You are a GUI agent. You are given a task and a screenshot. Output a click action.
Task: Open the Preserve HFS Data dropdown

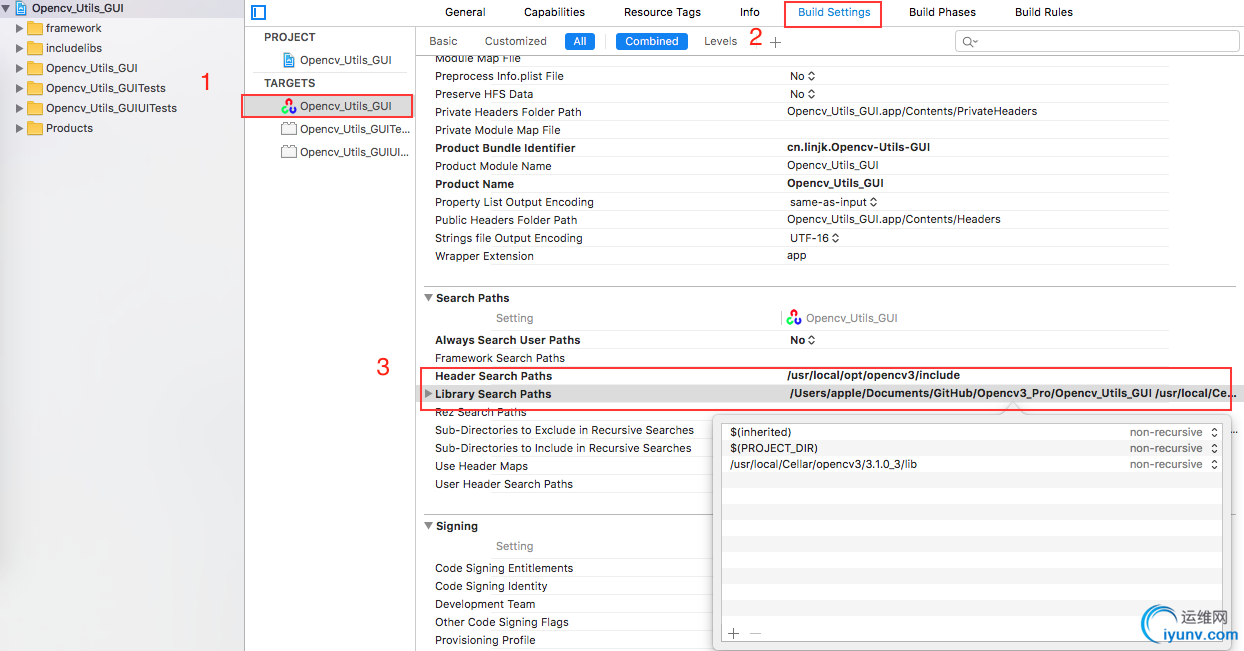click(x=803, y=94)
